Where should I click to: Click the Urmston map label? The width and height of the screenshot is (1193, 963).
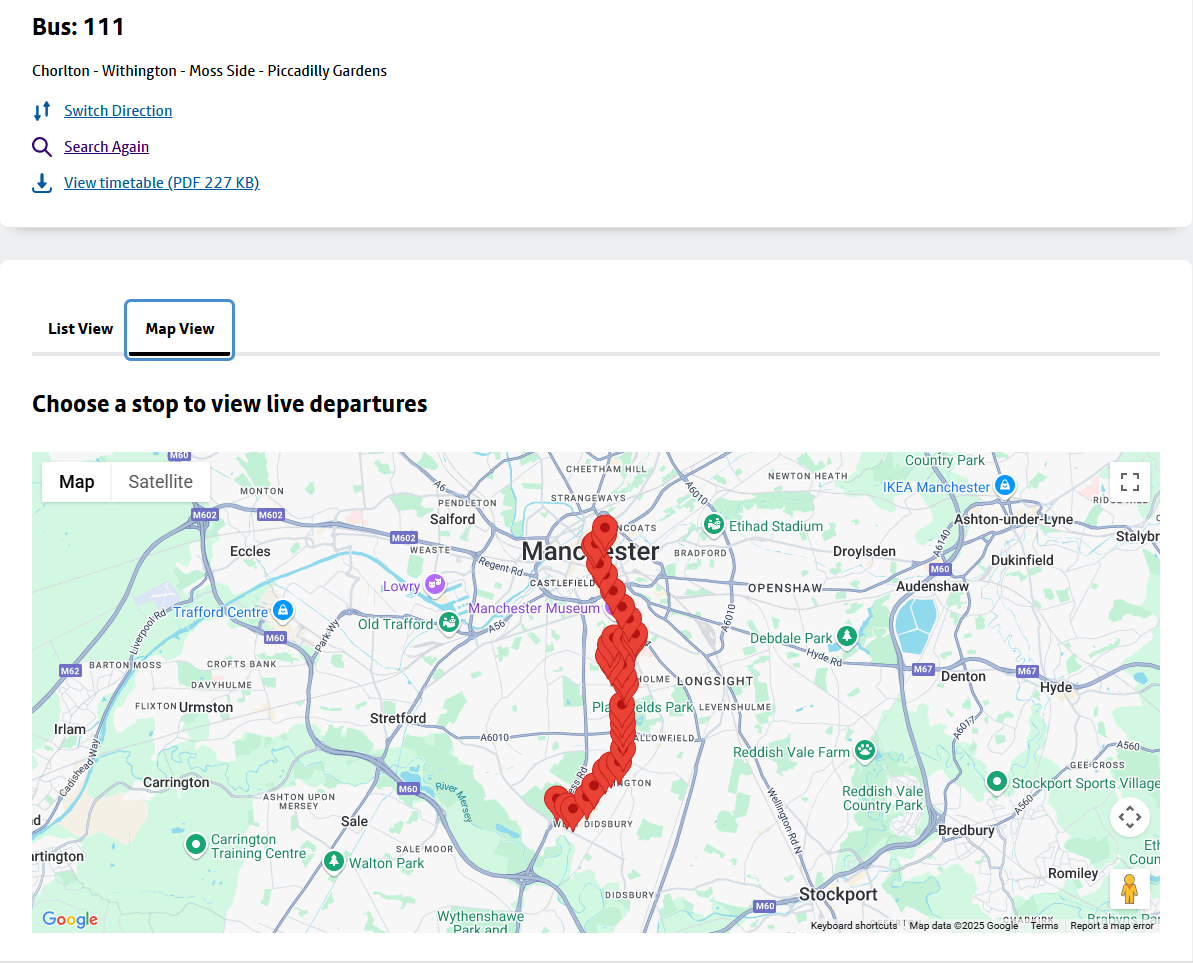[x=206, y=707]
